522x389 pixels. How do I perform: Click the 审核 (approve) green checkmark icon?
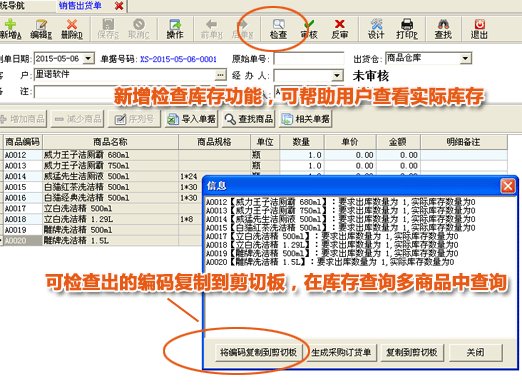(x=309, y=29)
